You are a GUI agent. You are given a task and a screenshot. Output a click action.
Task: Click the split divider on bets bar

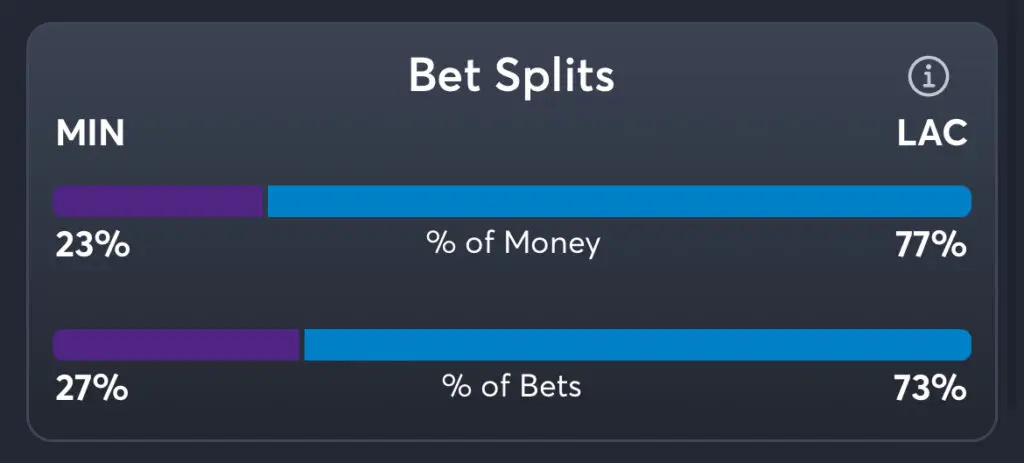pos(302,345)
